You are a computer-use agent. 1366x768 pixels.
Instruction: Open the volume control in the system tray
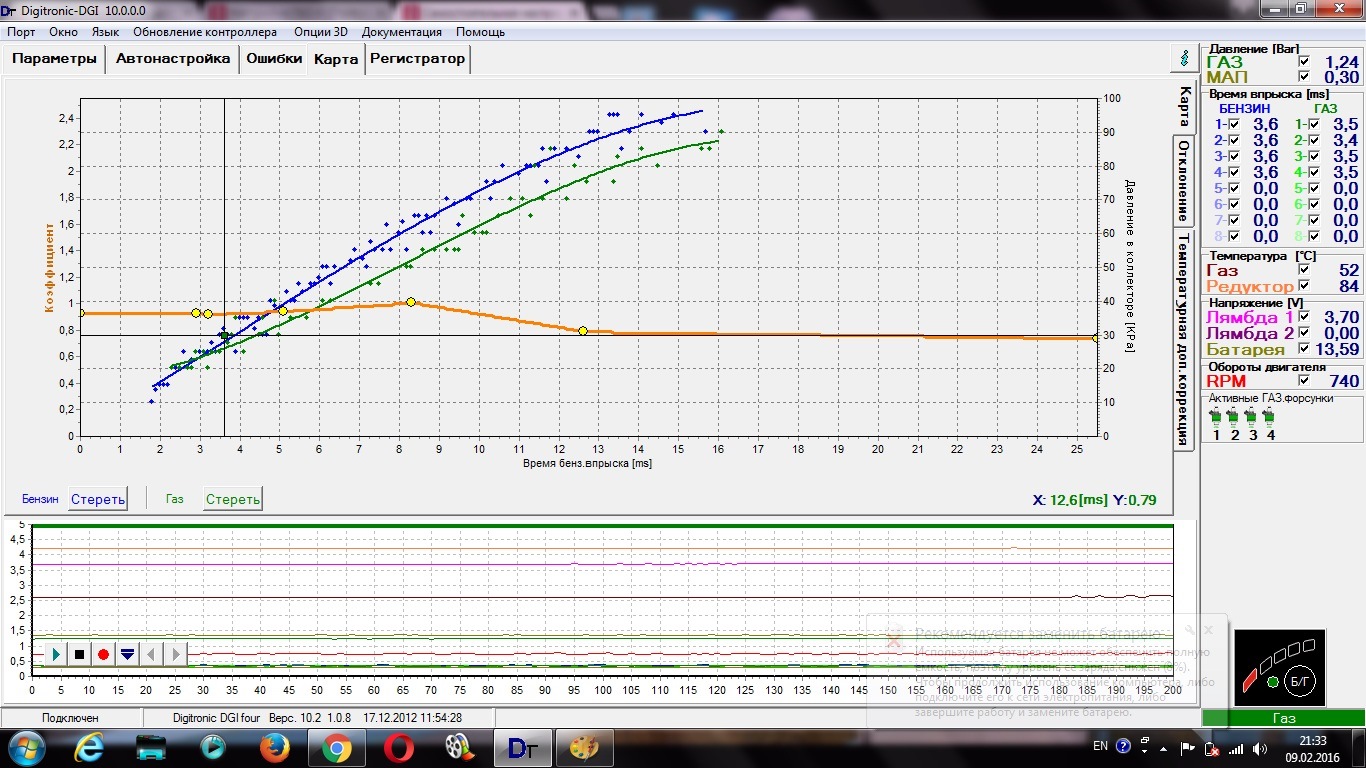(x=1259, y=748)
